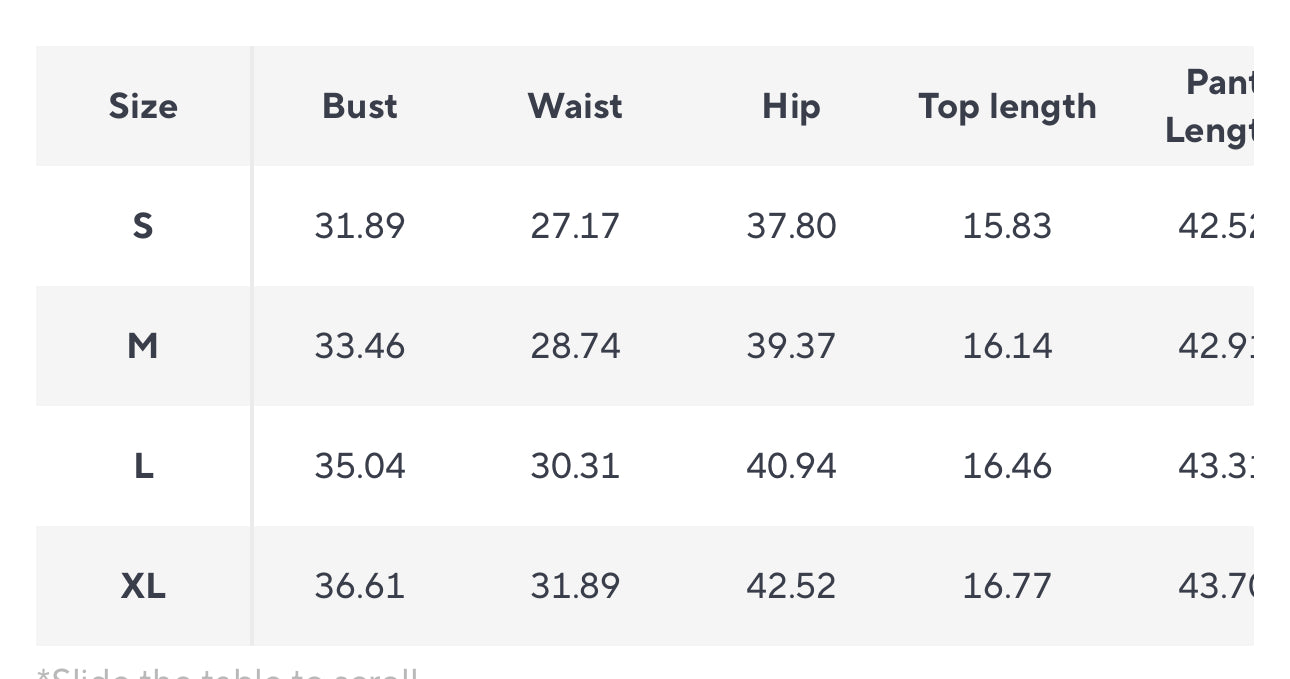
Task: Select the L size row label
Action: click(143, 466)
